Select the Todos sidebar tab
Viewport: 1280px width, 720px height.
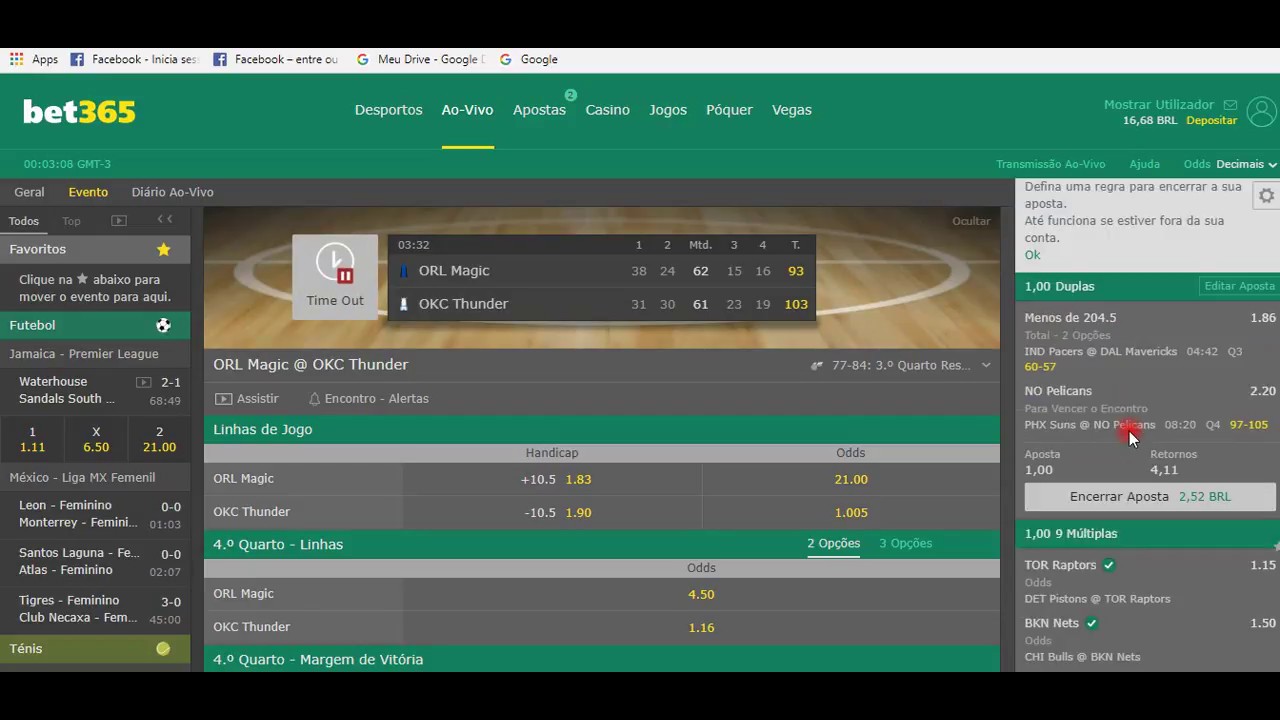[x=23, y=221]
